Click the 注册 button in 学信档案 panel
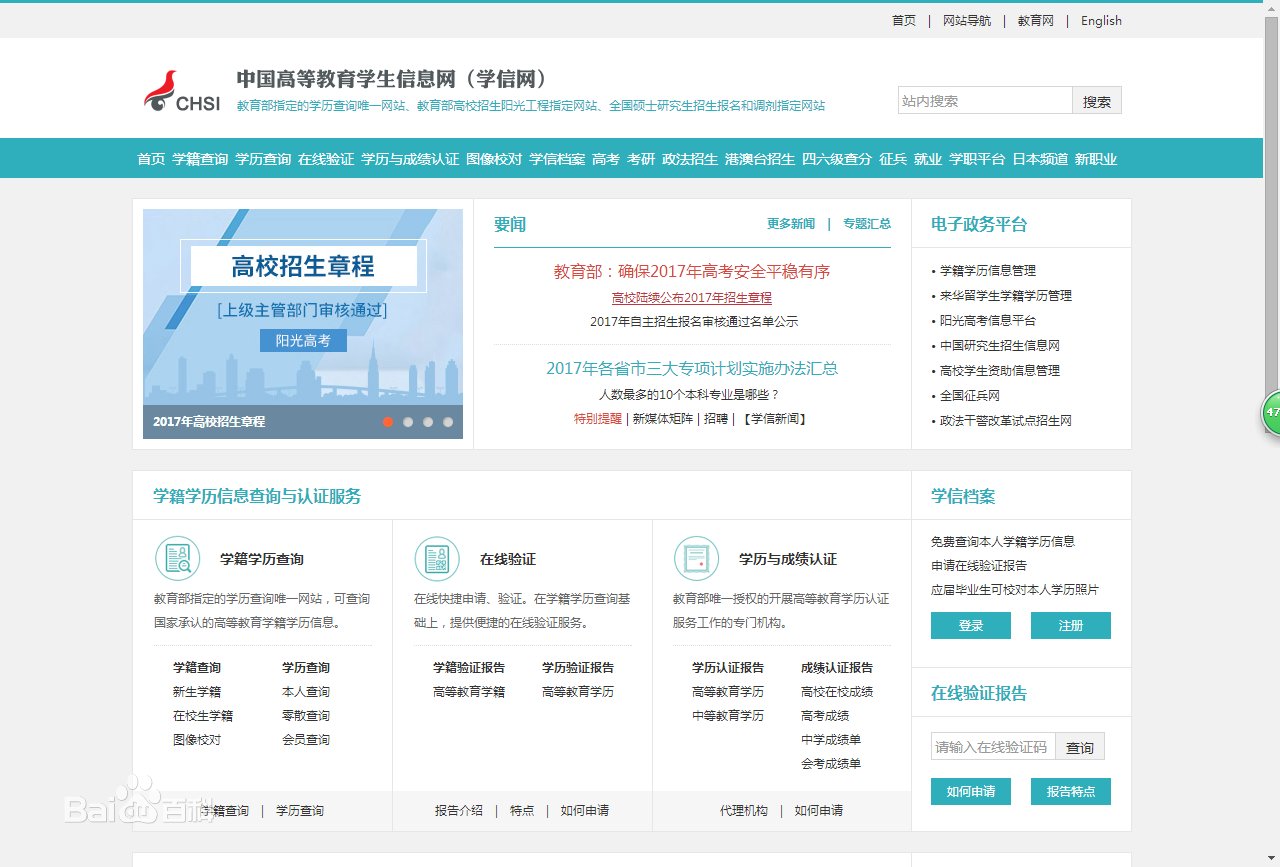 click(x=1070, y=624)
